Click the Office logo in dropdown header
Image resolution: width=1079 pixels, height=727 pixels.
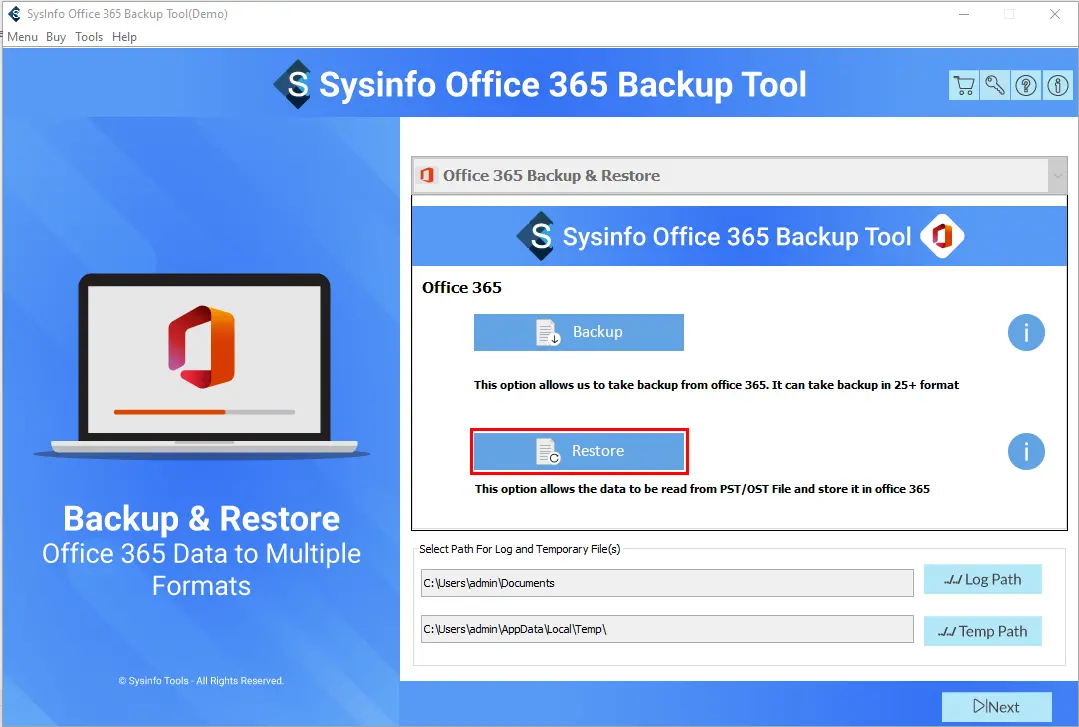pyautogui.click(x=427, y=176)
